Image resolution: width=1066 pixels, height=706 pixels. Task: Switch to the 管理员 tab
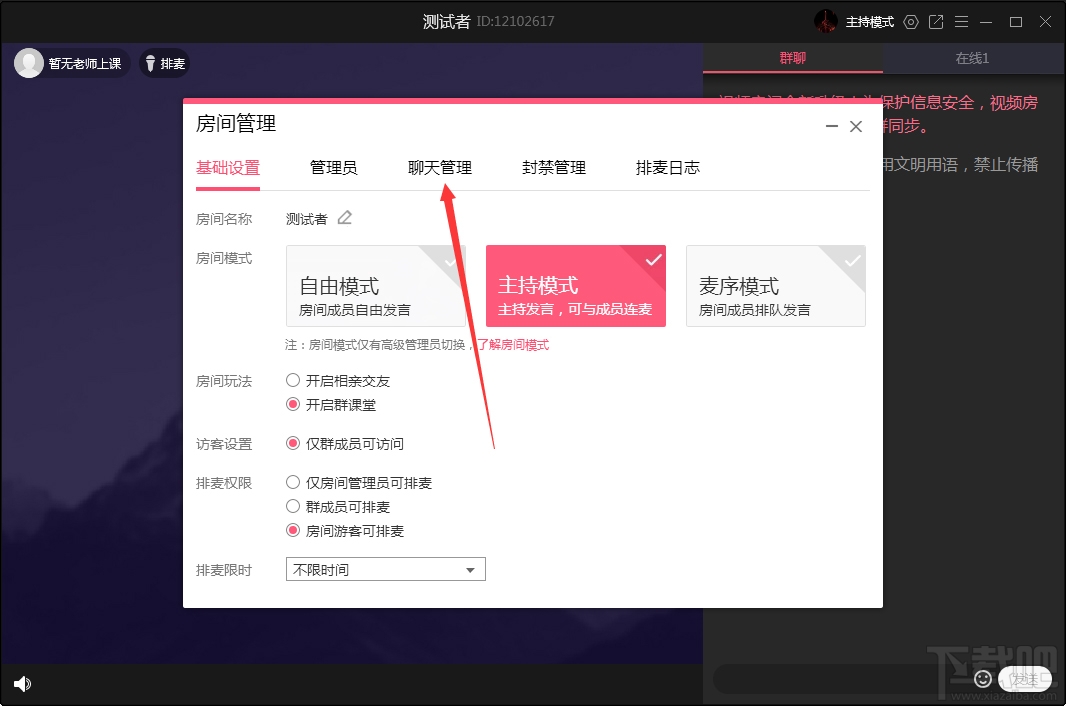coord(335,167)
